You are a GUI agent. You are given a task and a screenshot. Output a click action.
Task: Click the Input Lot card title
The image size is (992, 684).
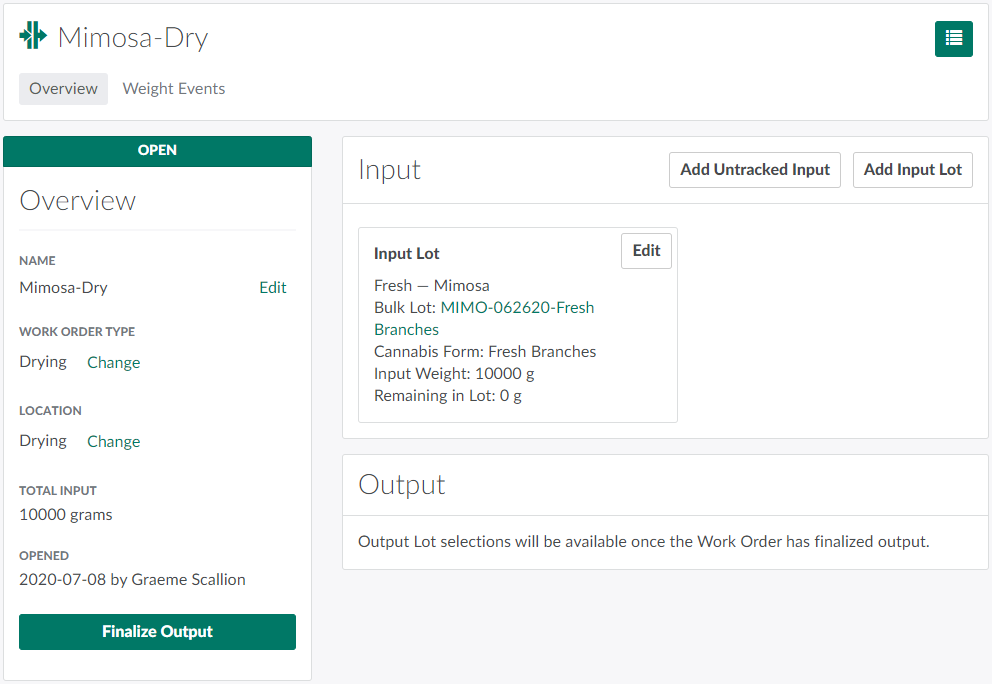click(x=406, y=254)
